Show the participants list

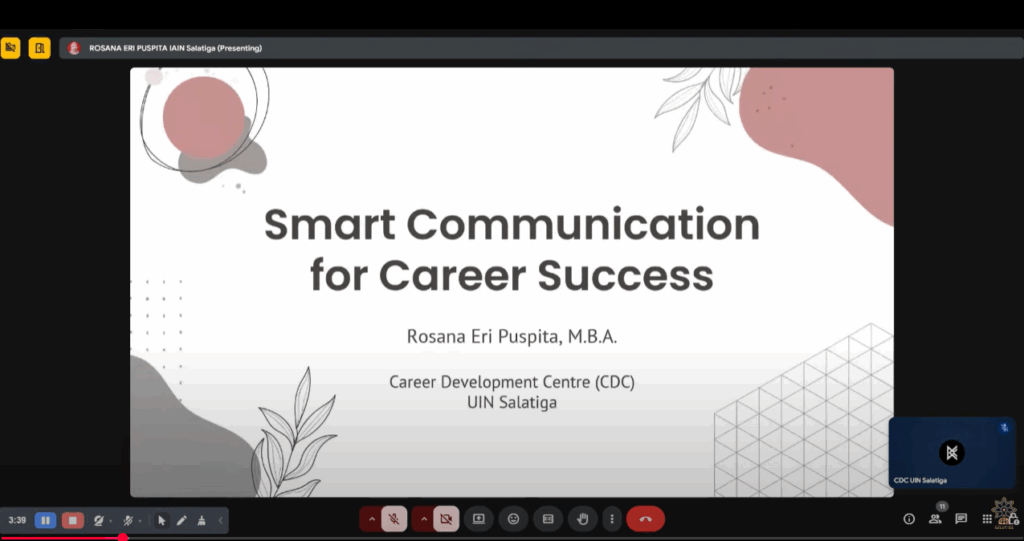pos(935,519)
